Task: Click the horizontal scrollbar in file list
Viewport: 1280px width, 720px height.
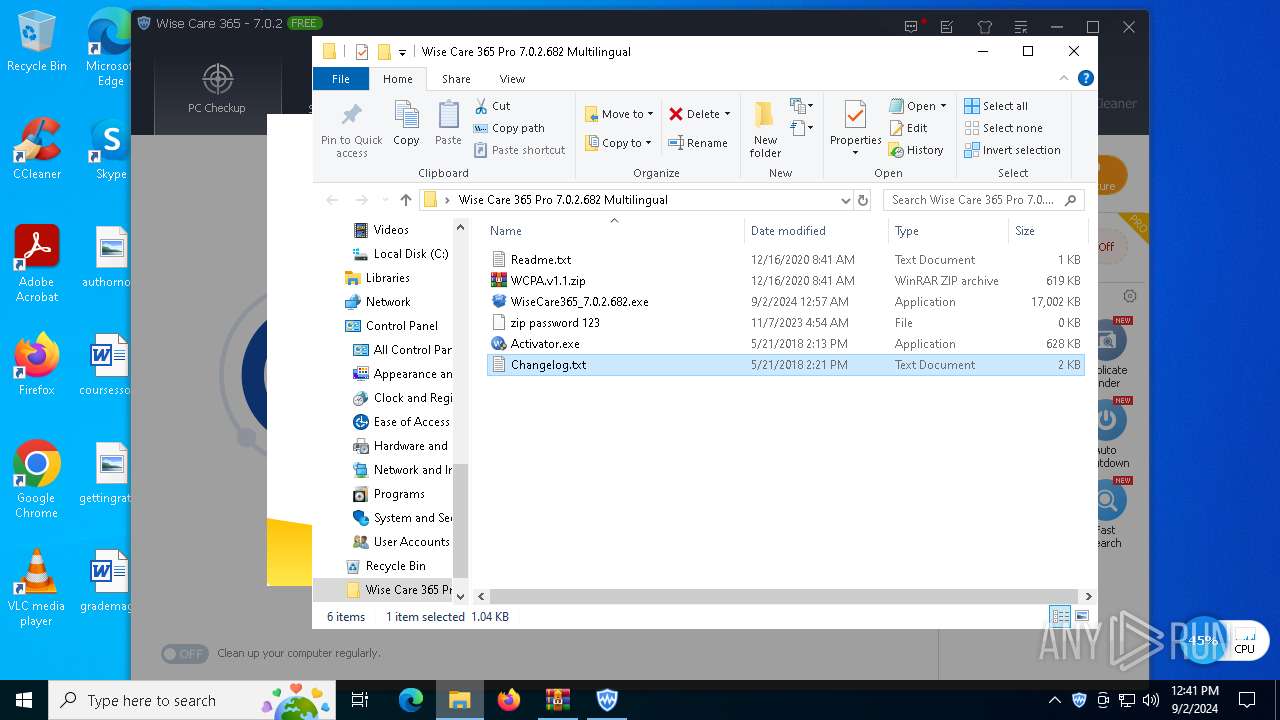Action: tap(785, 596)
